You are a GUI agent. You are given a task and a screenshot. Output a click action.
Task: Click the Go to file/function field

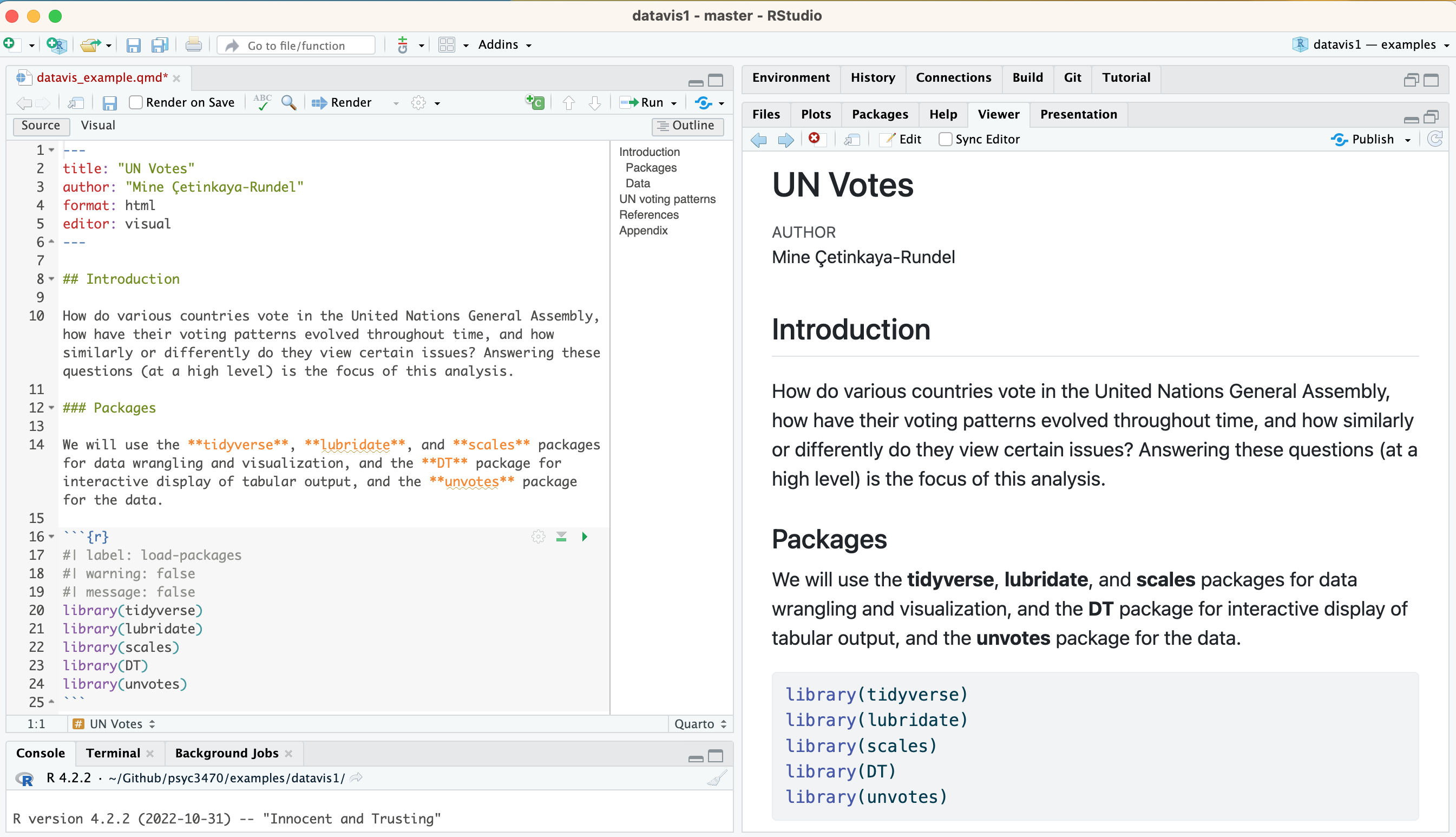click(296, 45)
